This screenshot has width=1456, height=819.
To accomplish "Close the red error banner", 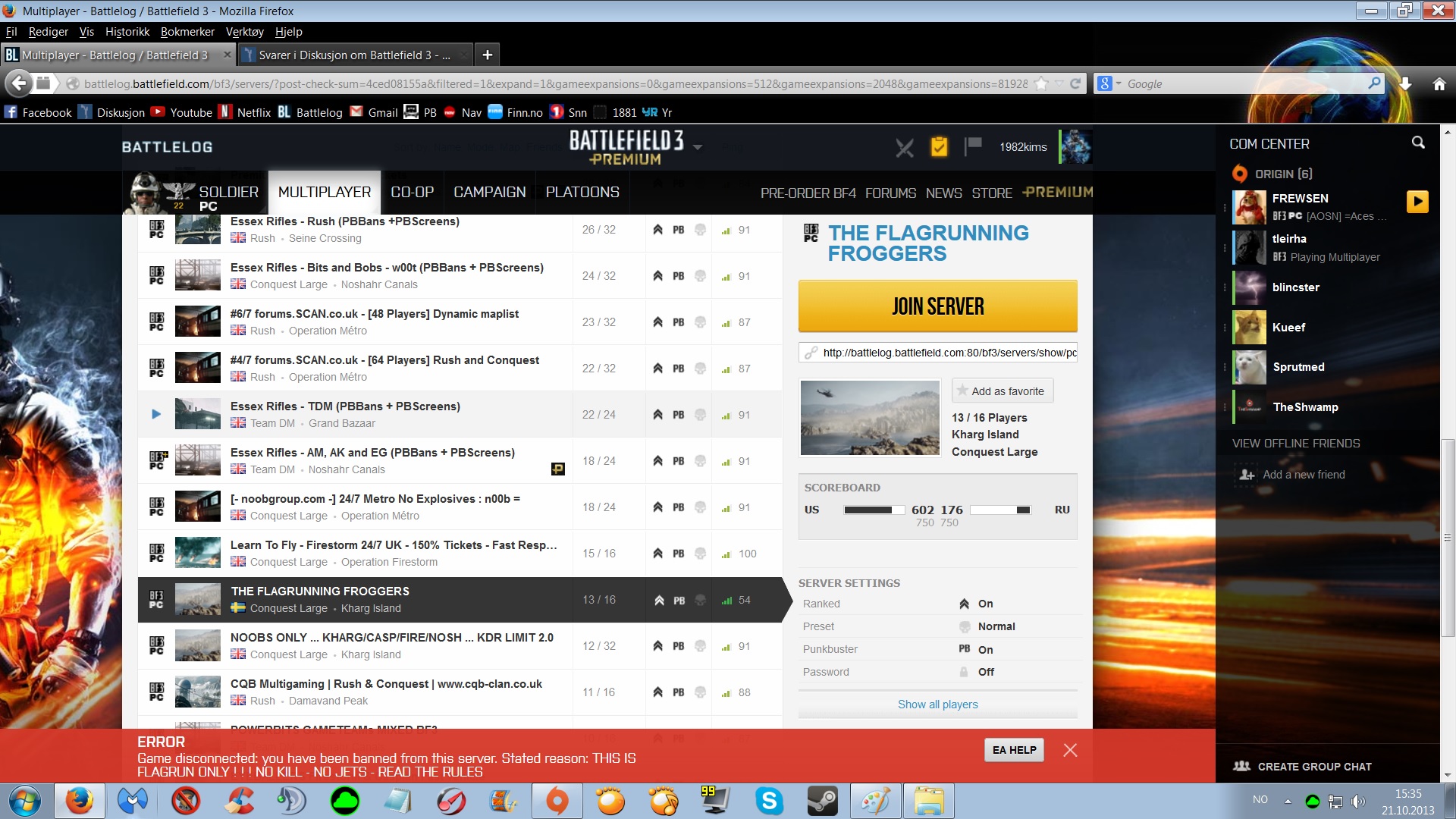I will [x=1070, y=750].
